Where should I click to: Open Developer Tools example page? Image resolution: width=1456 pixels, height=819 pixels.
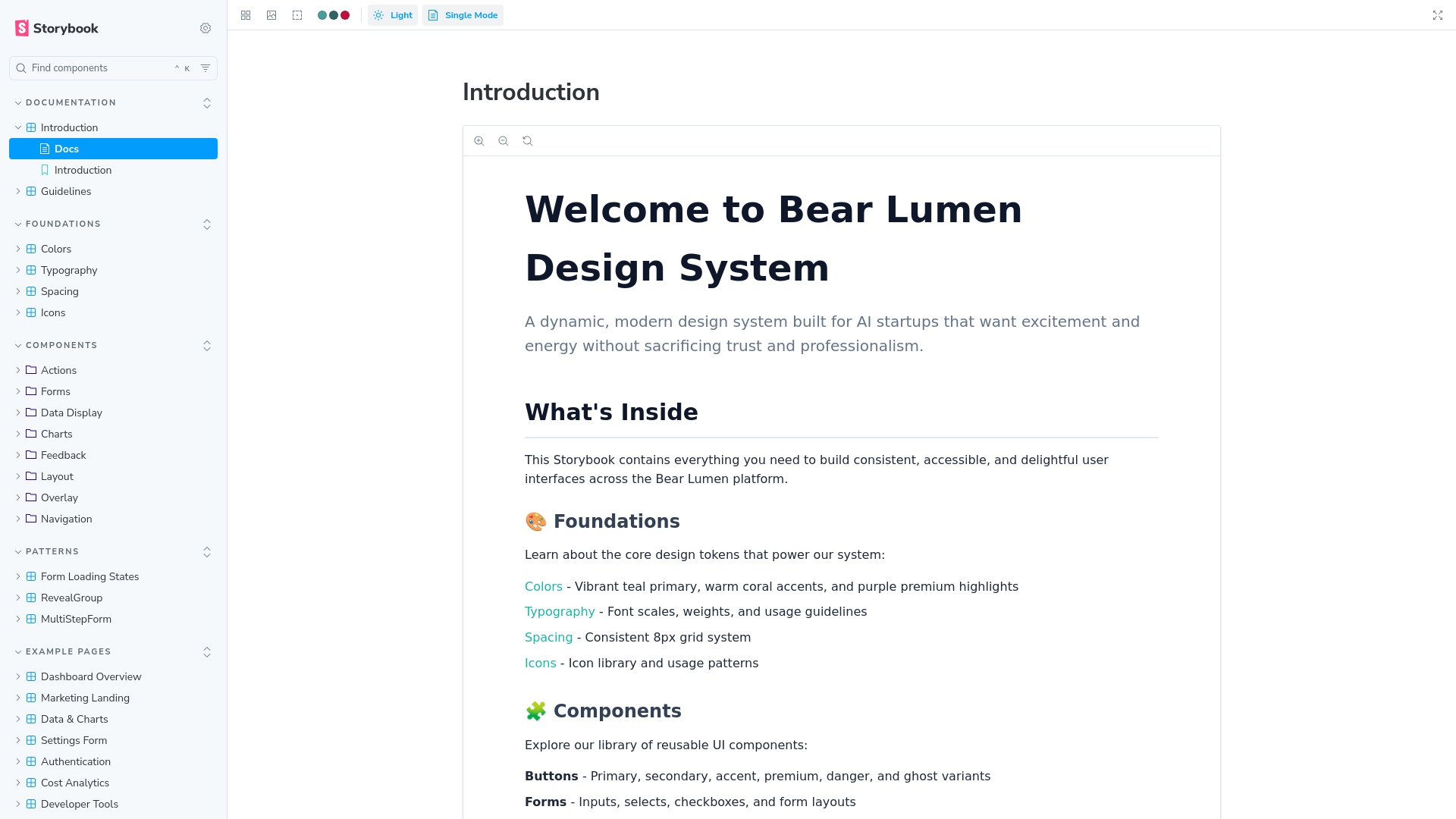[113, 804]
